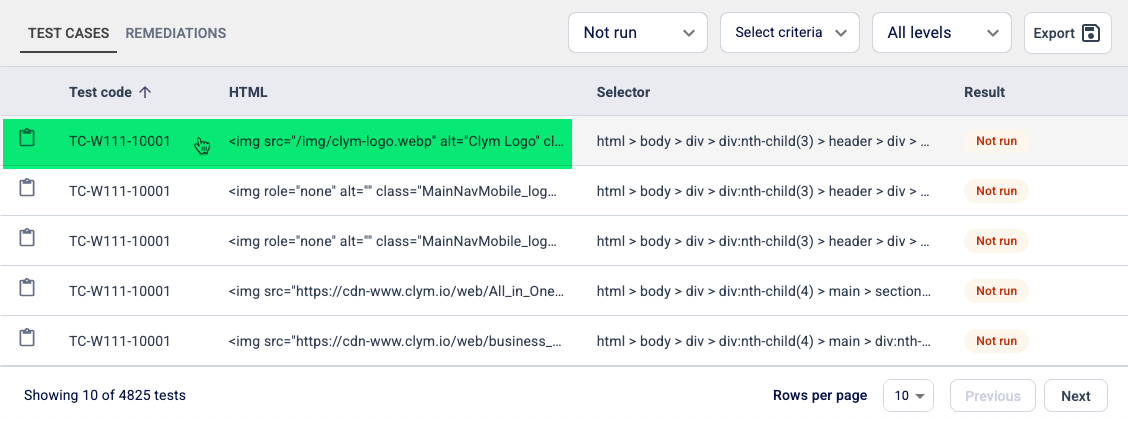The height and width of the screenshot is (421, 1128).
Task: Click the Showing 10 of 4825 tests text
Action: click(x=105, y=395)
